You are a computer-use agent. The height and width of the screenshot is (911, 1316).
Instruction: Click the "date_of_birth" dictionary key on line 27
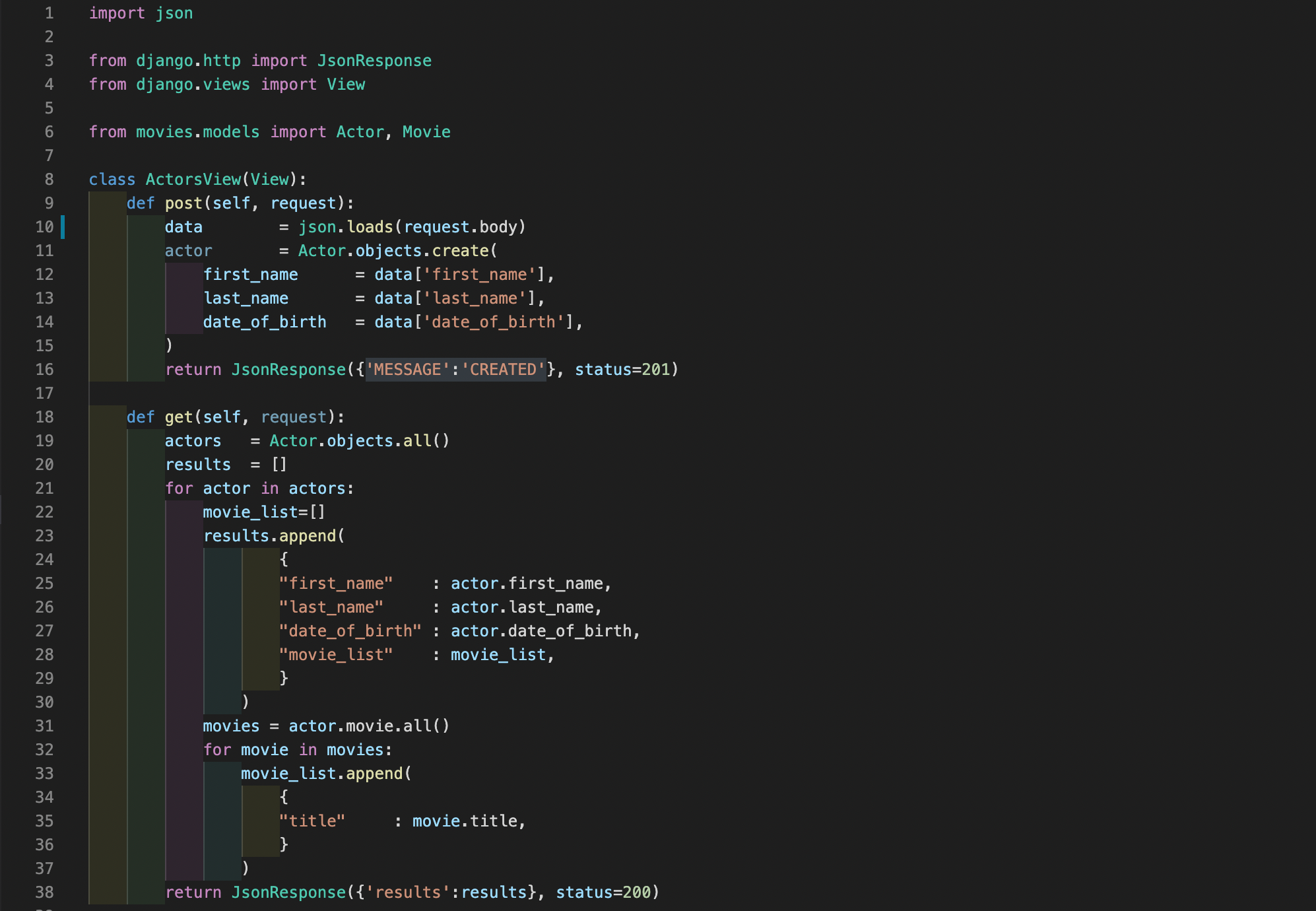tap(350, 631)
